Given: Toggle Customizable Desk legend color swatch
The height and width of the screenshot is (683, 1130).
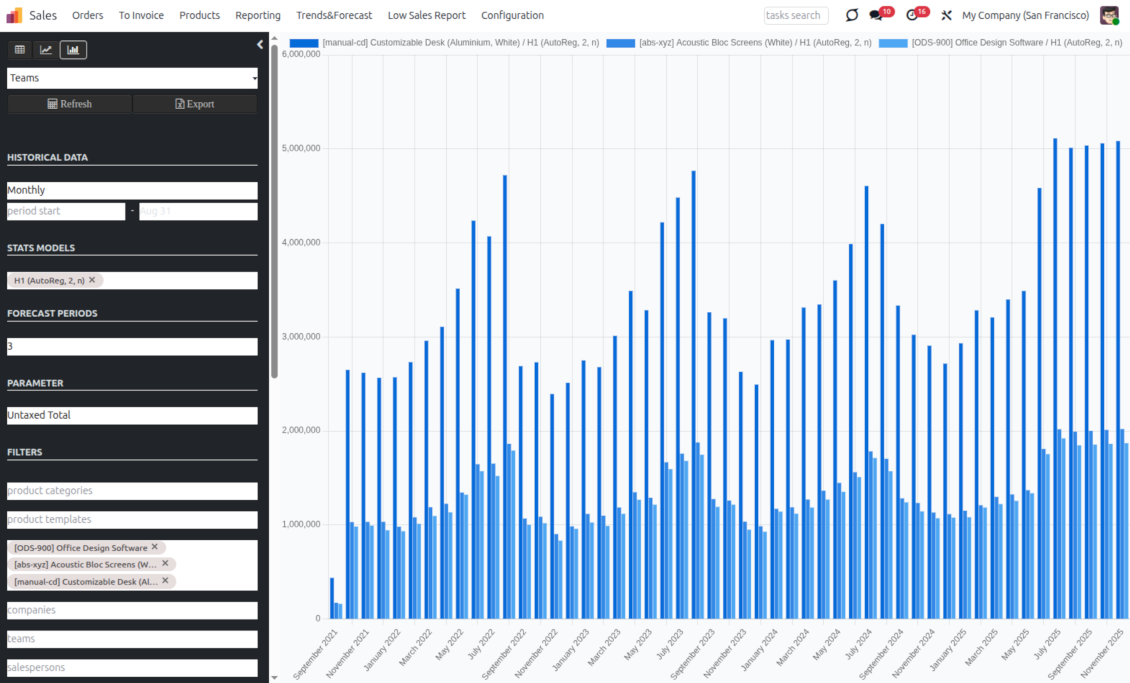Looking at the screenshot, I should (304, 43).
